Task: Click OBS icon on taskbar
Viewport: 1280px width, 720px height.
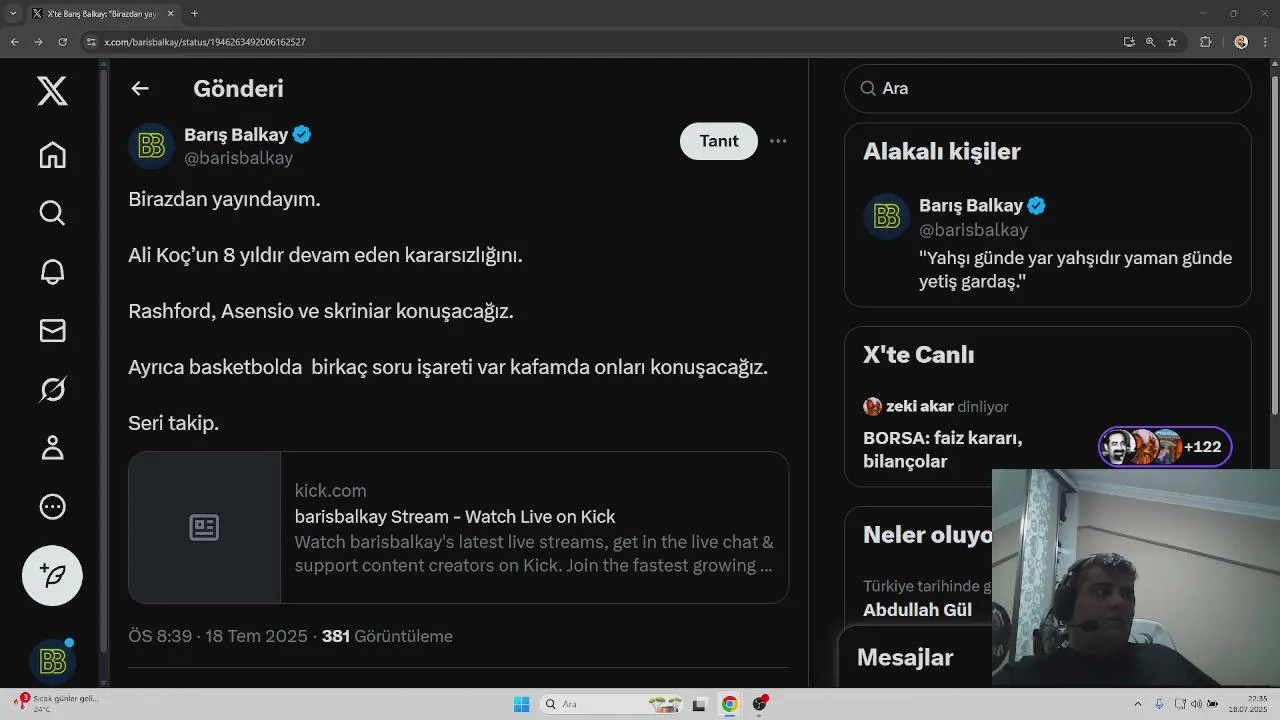Action: point(760,704)
